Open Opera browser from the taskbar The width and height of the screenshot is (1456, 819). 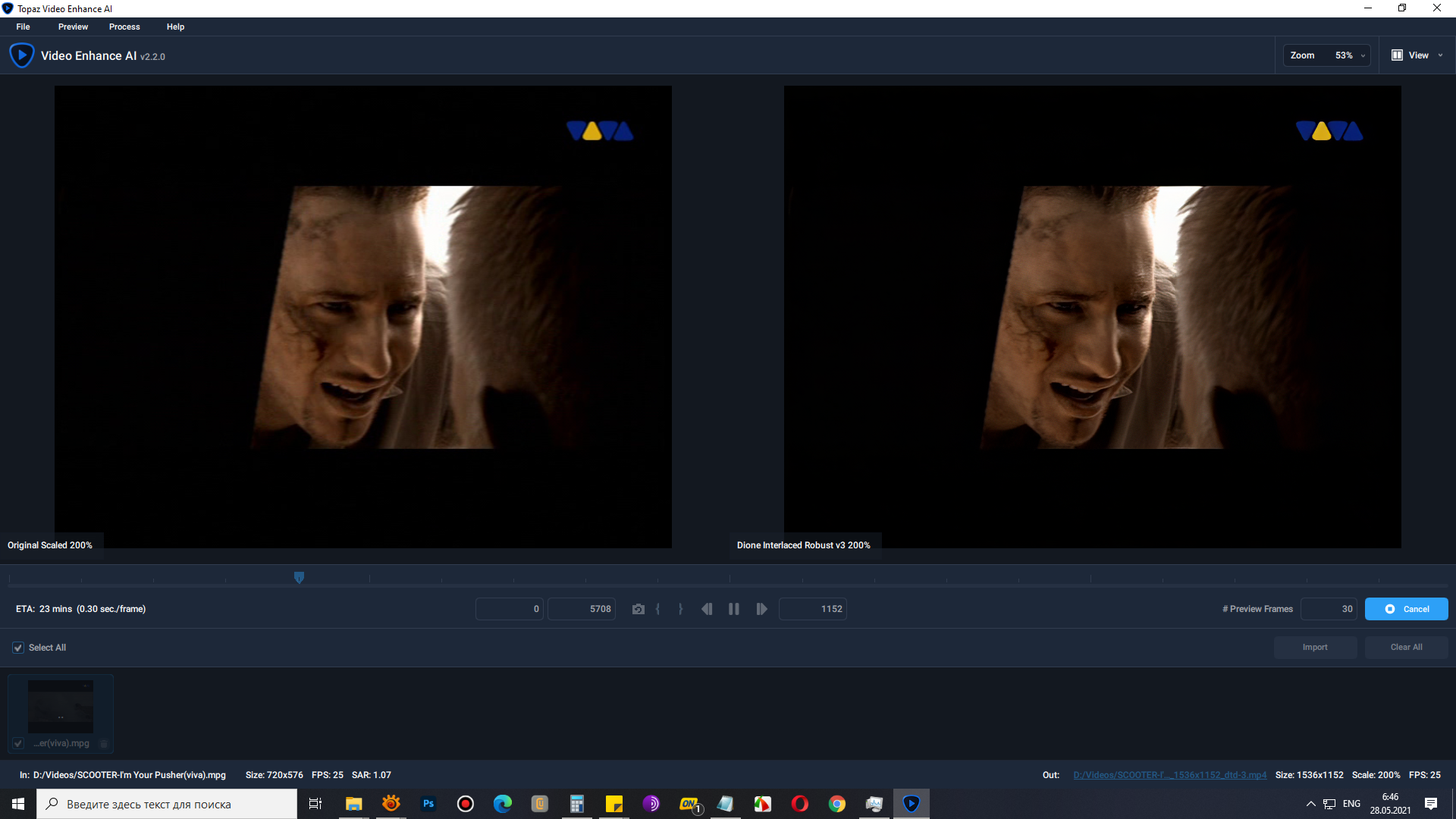(x=800, y=804)
